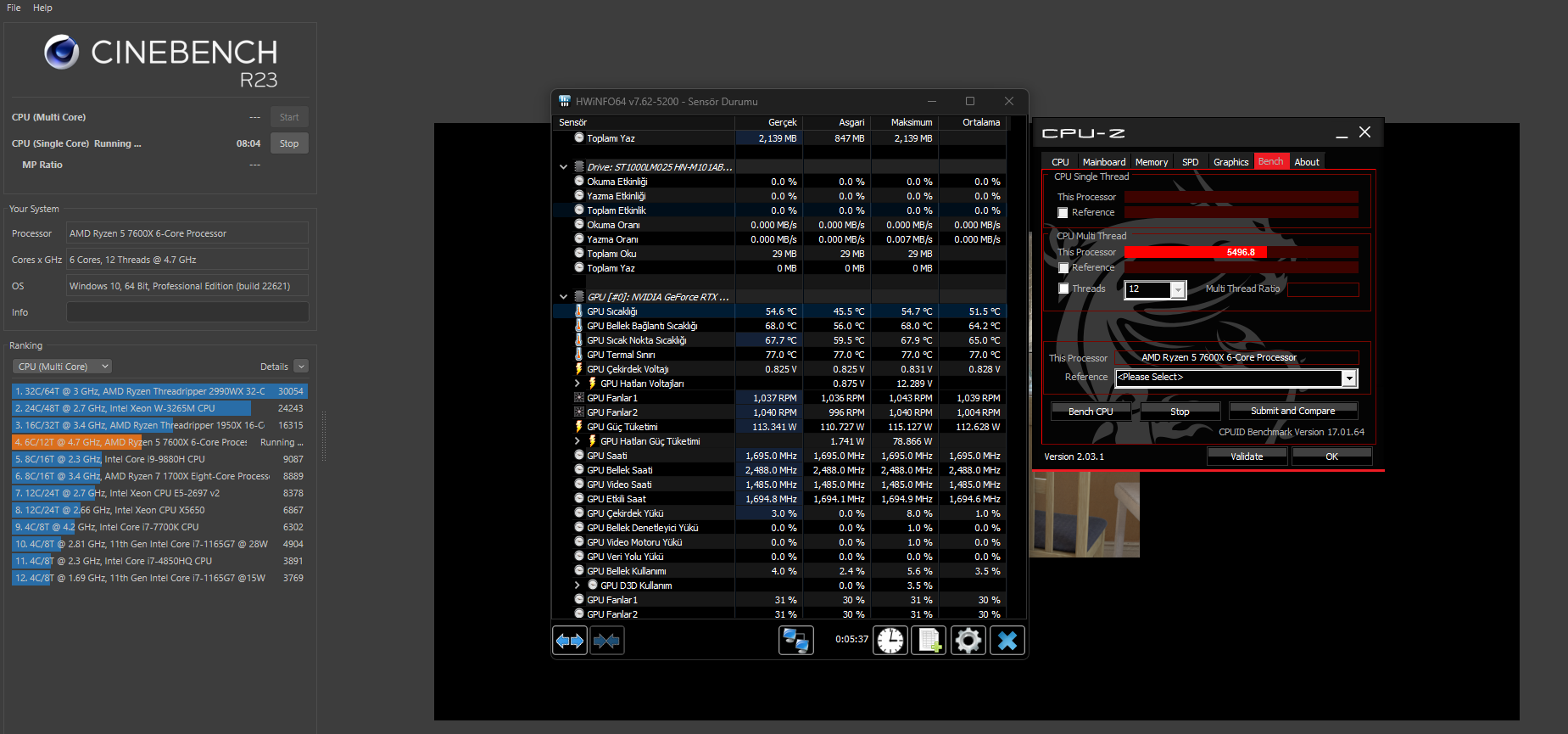Open the remote network monitors icon in HWiNFO
1568x734 pixels.
pyautogui.click(x=795, y=641)
